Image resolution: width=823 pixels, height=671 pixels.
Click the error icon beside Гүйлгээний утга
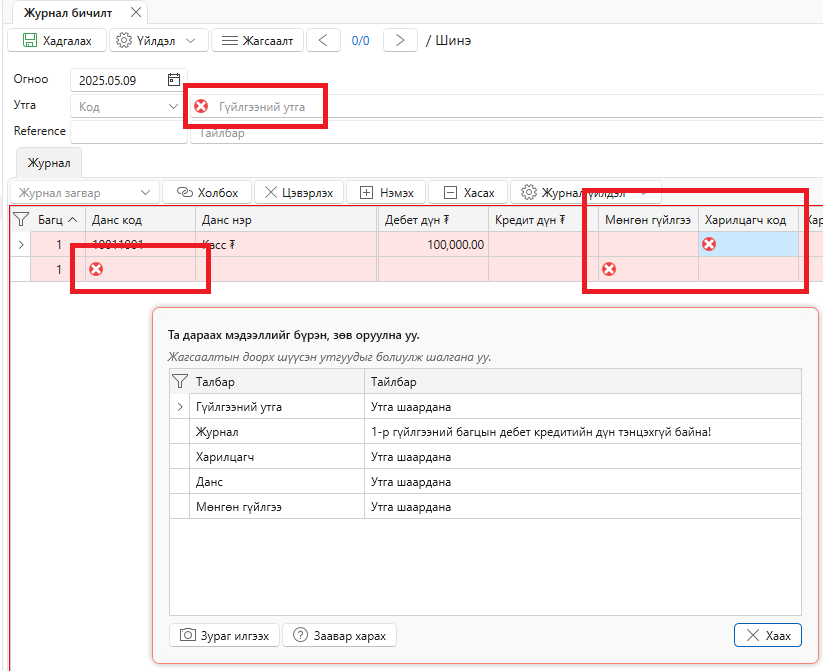click(x=201, y=107)
